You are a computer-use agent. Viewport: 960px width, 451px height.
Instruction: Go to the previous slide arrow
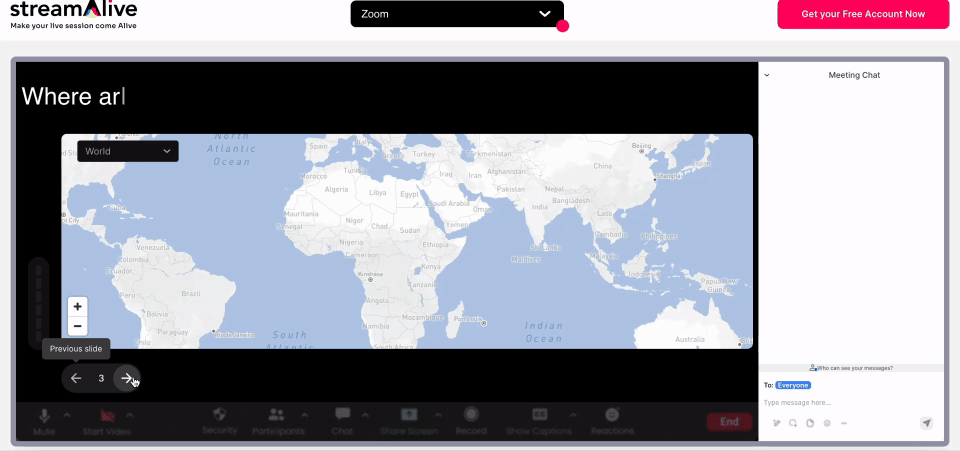(x=76, y=378)
